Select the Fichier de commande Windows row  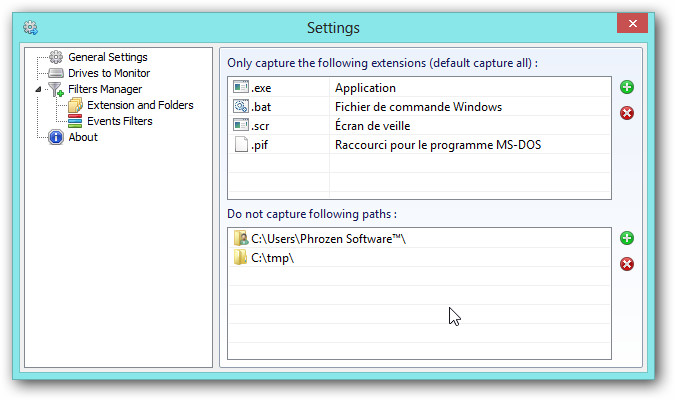click(x=419, y=107)
